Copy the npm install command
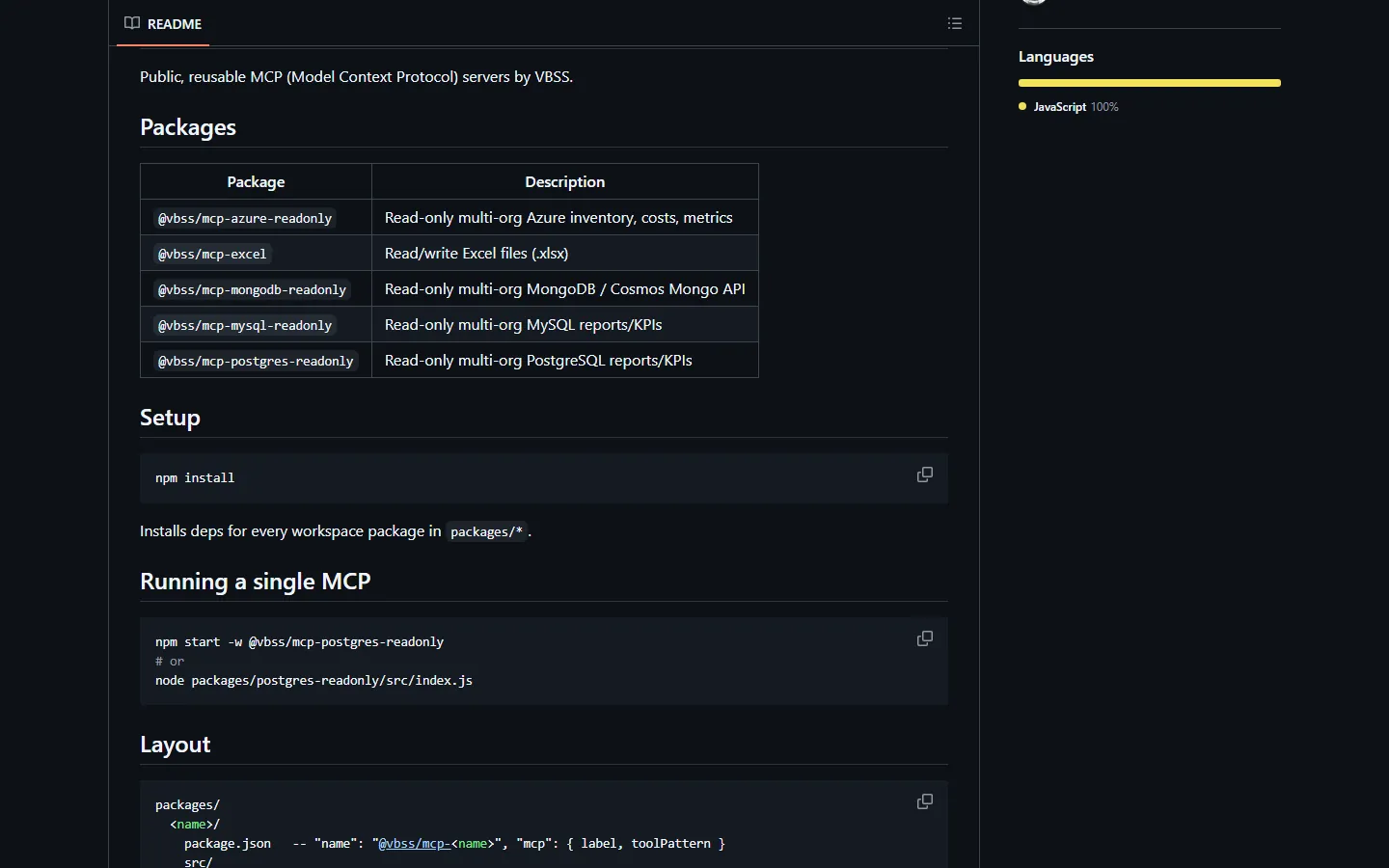The image size is (1389, 868). point(924,475)
